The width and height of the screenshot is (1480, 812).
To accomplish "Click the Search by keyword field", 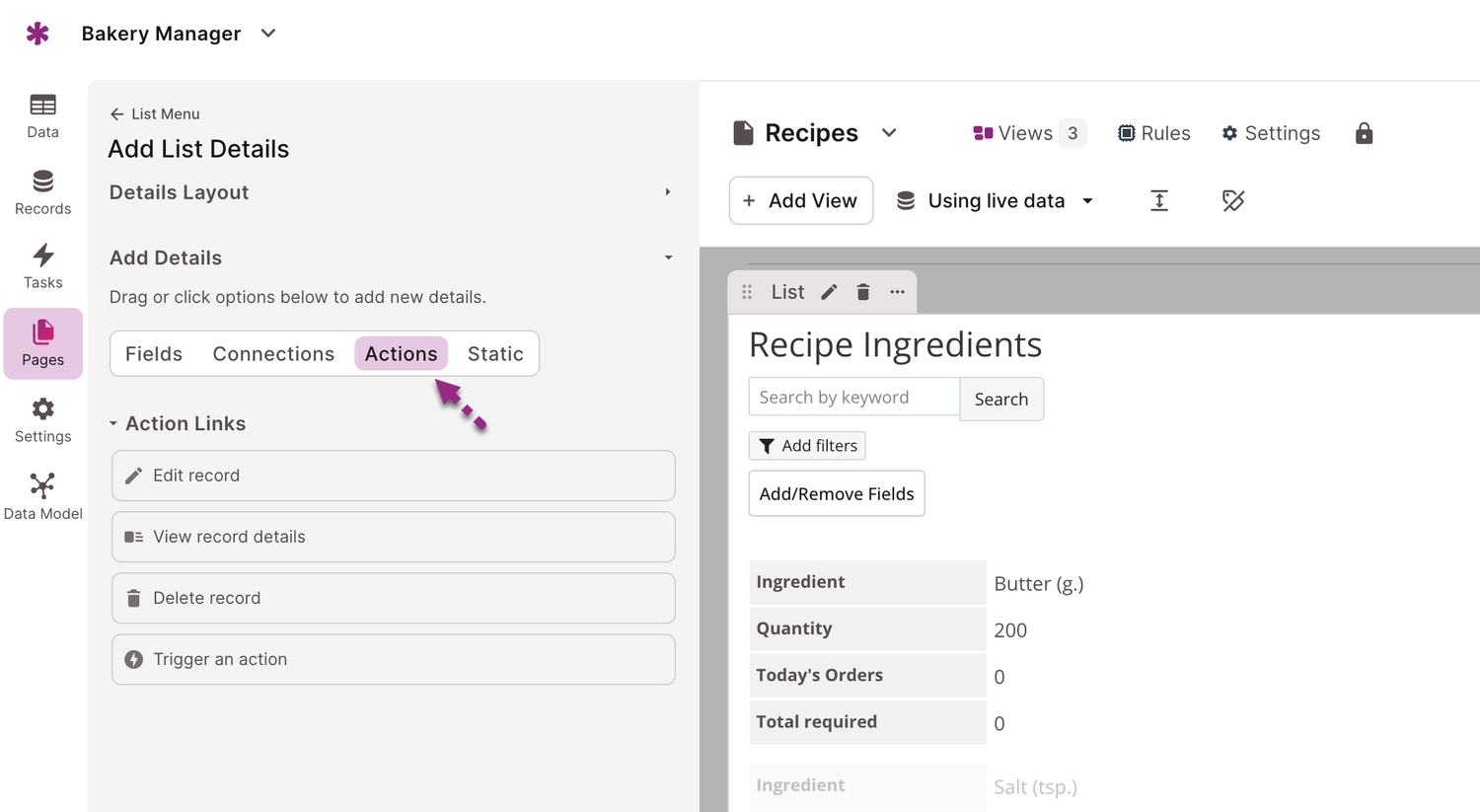I will 853,398.
